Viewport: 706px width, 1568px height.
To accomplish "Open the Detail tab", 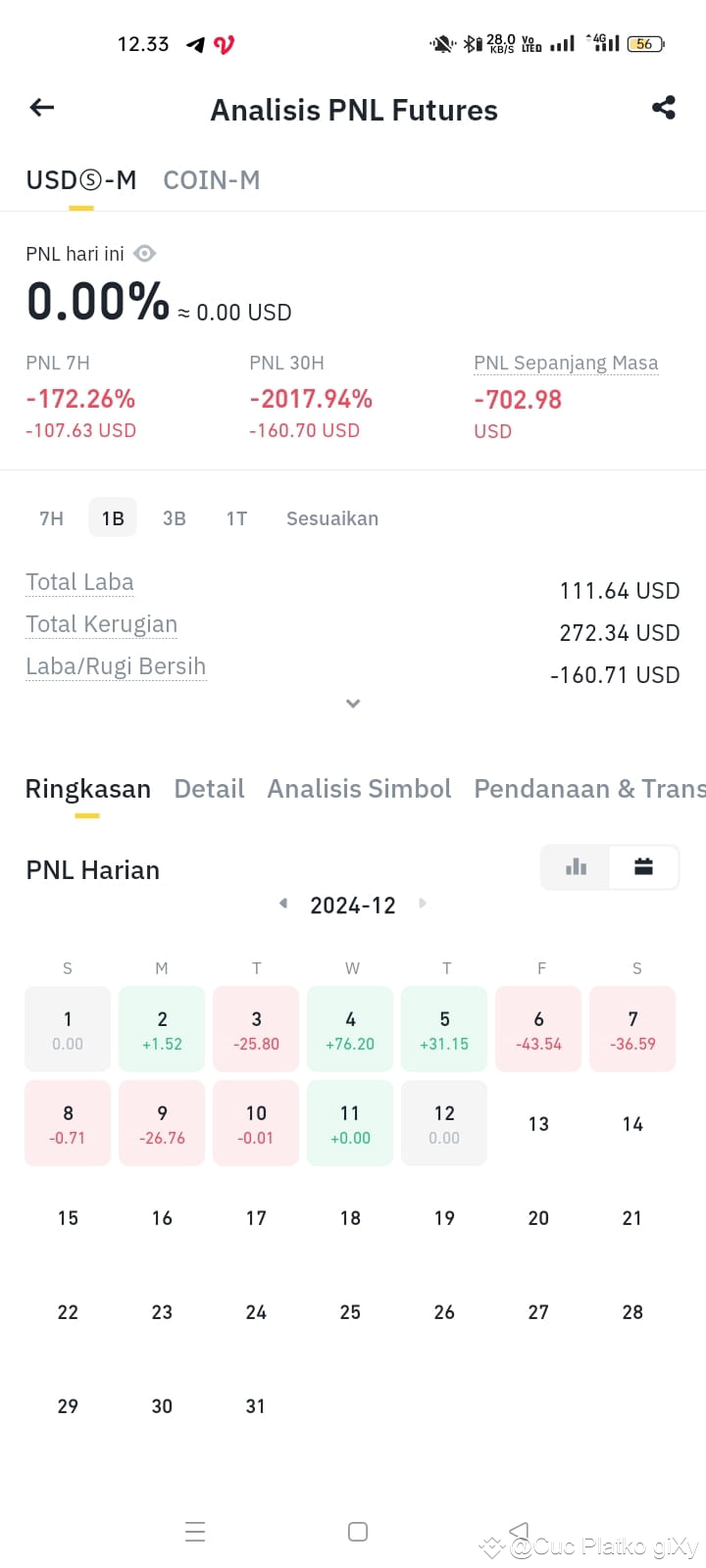I will [209, 789].
